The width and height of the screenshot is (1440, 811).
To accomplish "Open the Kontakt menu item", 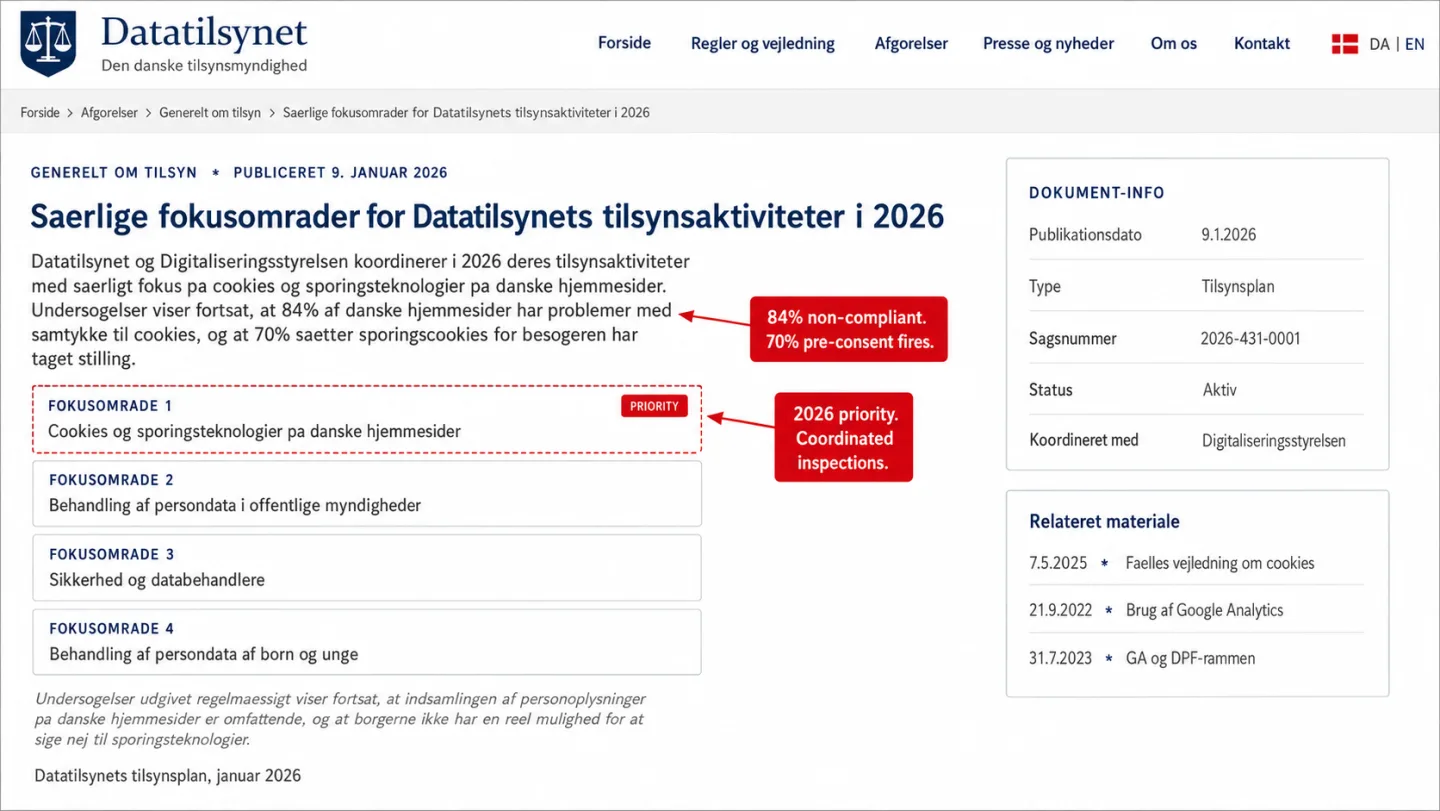I will (1262, 44).
